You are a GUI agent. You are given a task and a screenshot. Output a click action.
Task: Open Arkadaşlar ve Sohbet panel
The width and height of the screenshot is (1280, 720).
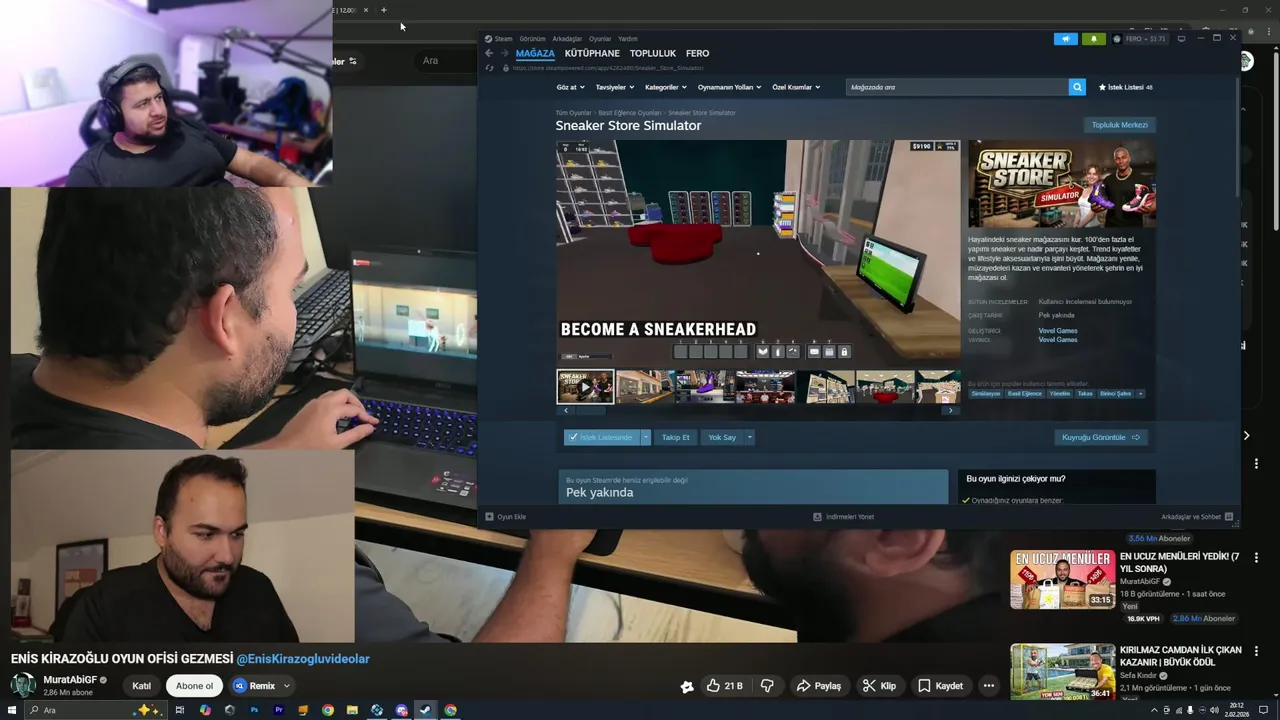click(x=1196, y=517)
